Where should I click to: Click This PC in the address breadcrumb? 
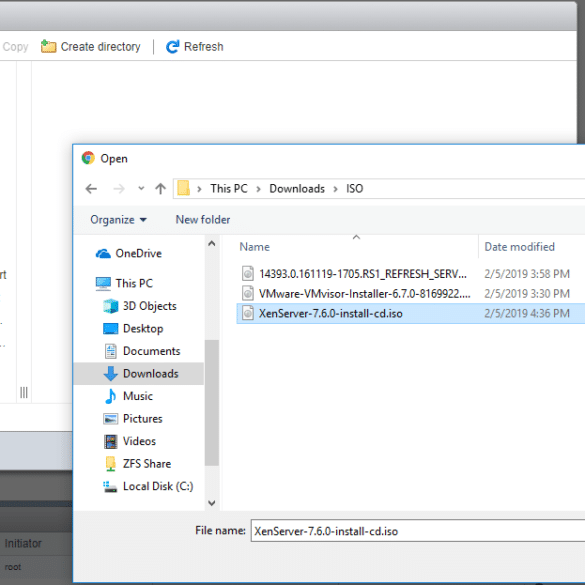point(229,189)
